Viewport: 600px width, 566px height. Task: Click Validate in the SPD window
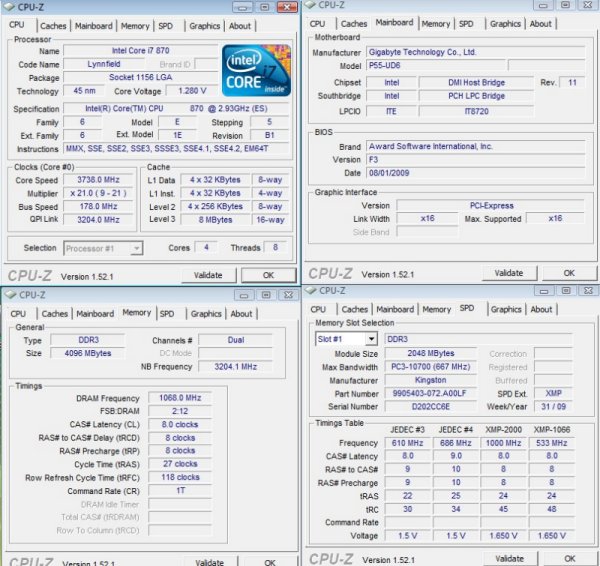509,559
